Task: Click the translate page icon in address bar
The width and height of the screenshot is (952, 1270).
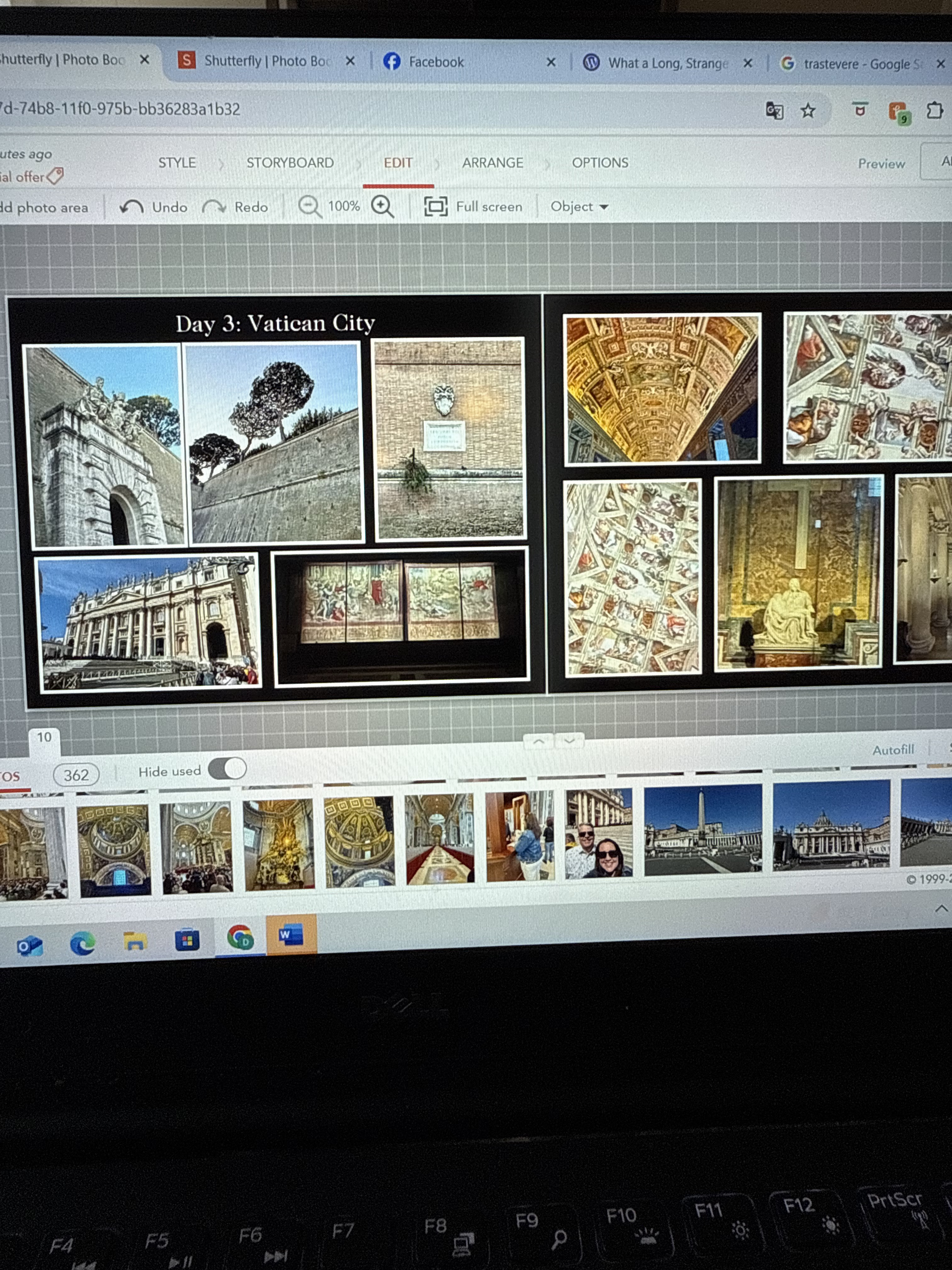Action: pos(775,110)
